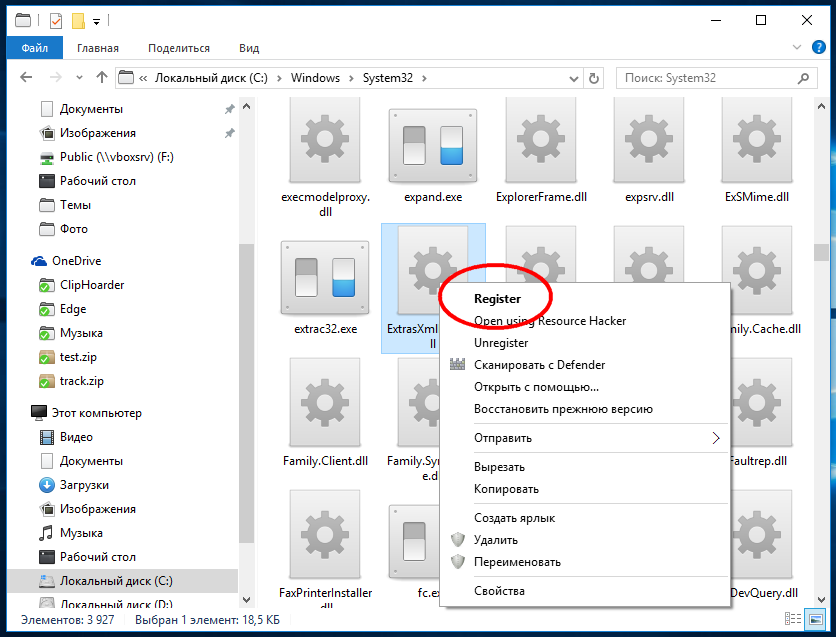The height and width of the screenshot is (637, 836).
Task: Click the shield icon next to Удалить
Action: [459, 540]
